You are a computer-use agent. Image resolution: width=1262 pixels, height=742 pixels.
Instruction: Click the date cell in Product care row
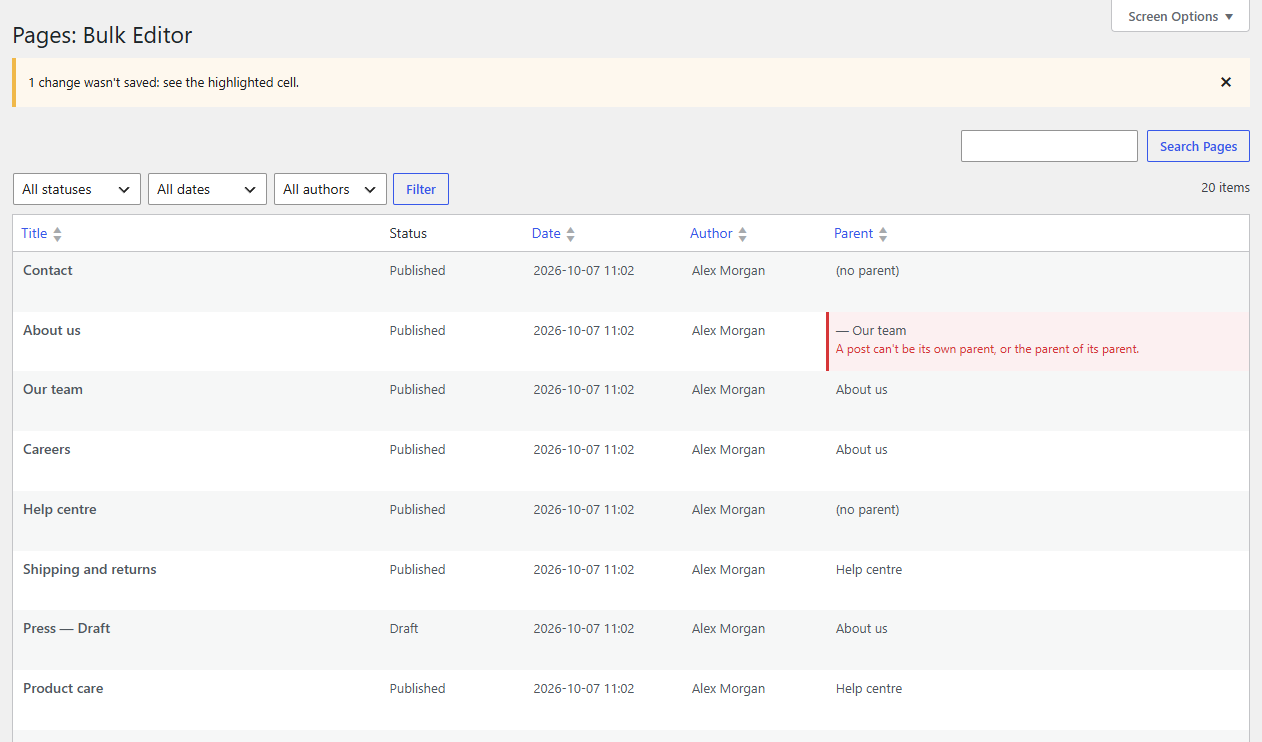(584, 688)
